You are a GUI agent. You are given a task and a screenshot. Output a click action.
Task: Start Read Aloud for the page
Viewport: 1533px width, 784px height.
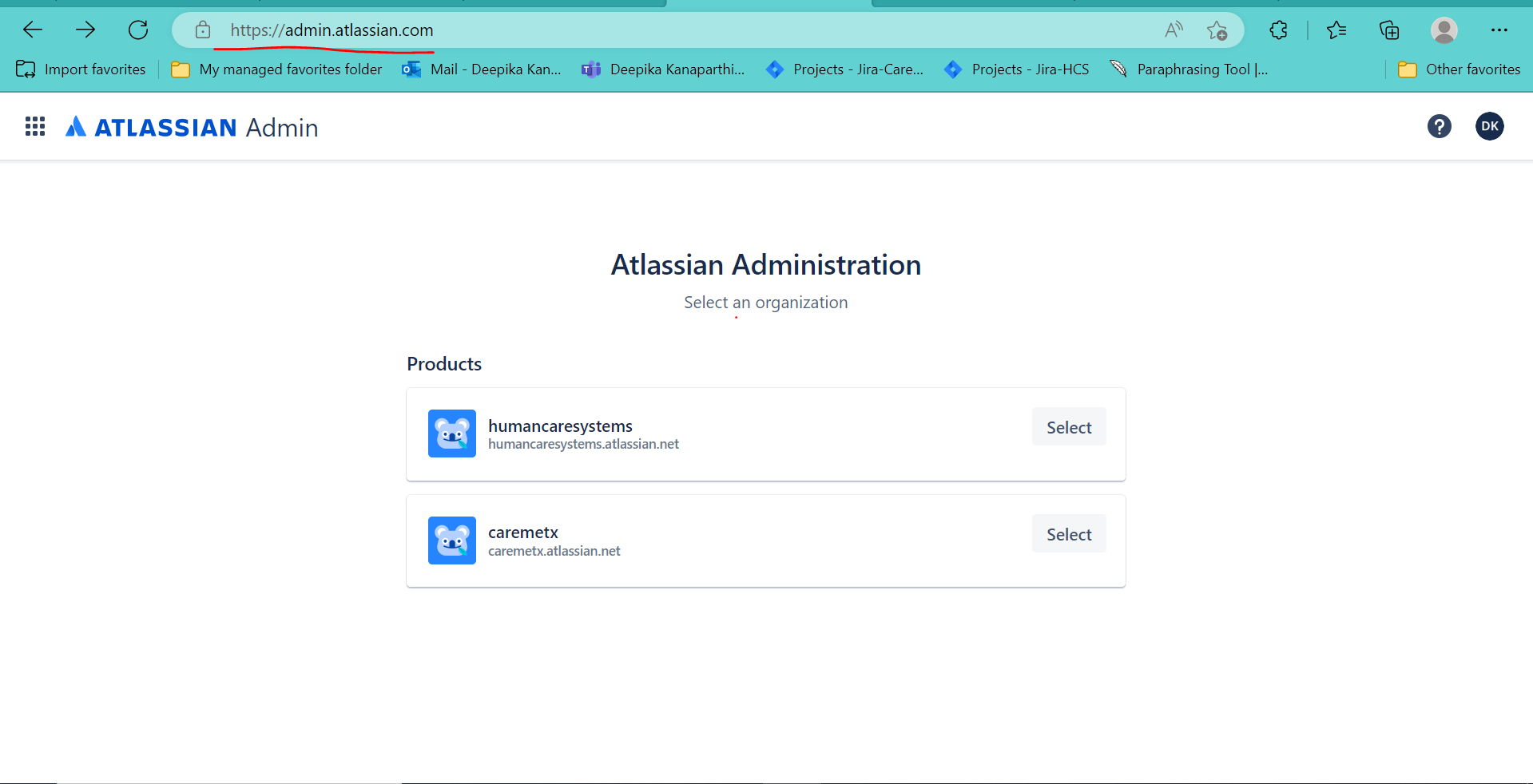pos(1172,30)
